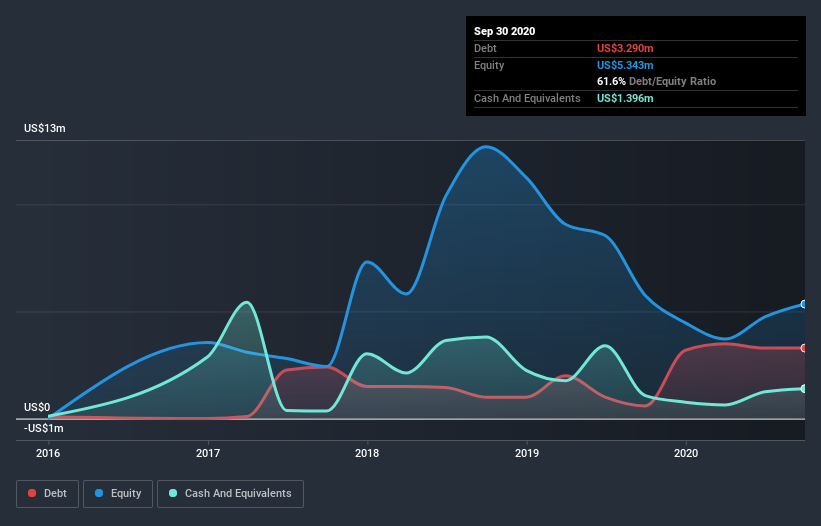Click the blue Equity endpoint marker
Viewport: 821px width, 526px height.
coord(804,304)
